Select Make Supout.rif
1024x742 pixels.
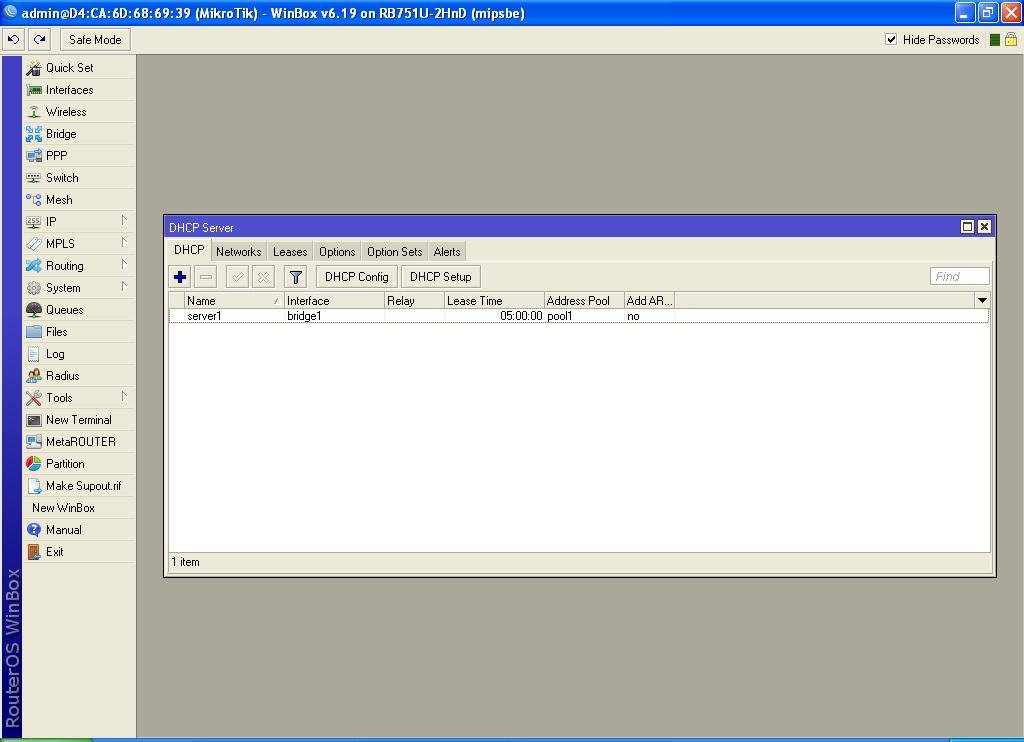click(79, 486)
